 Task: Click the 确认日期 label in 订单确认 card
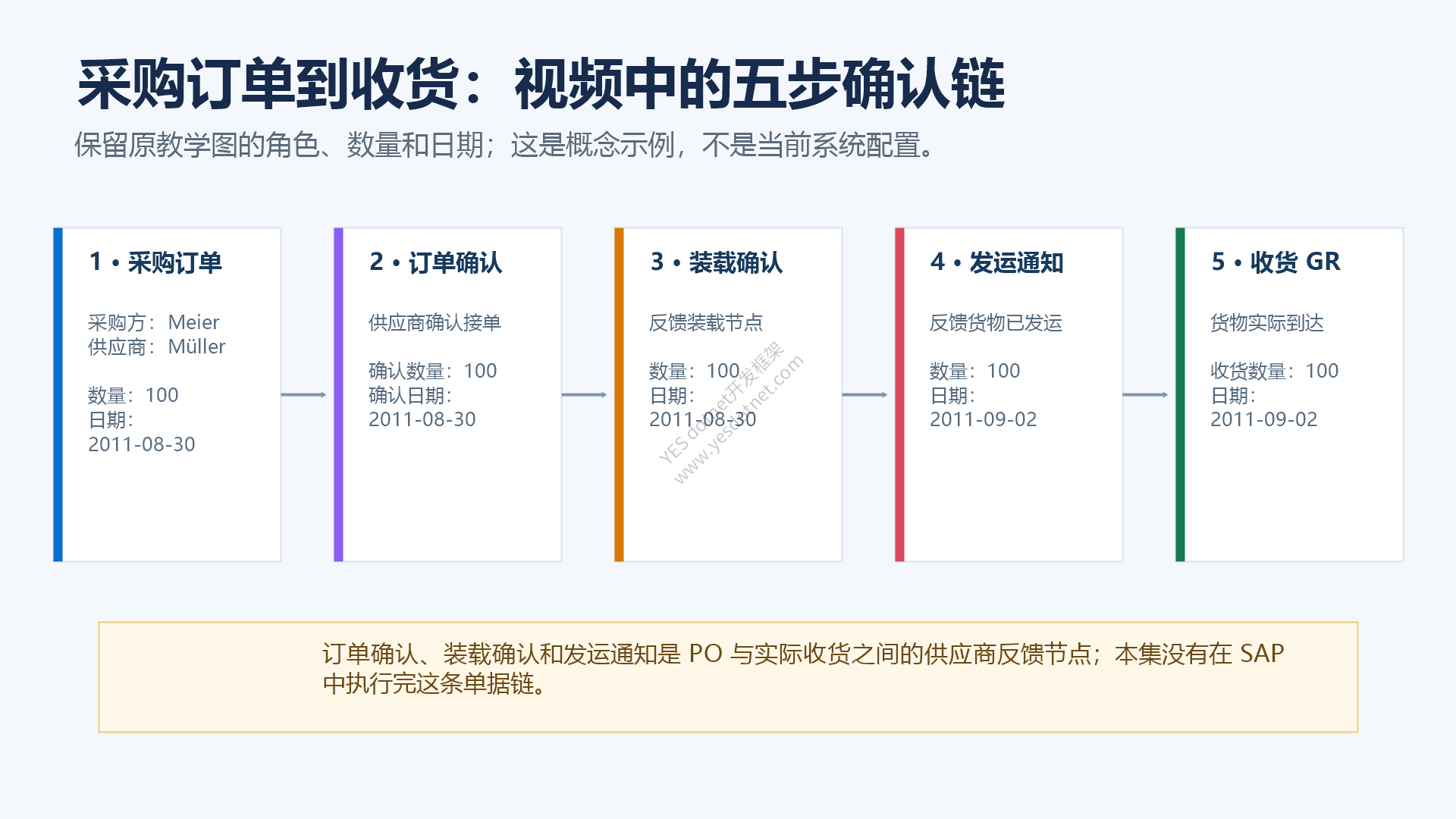tap(410, 395)
